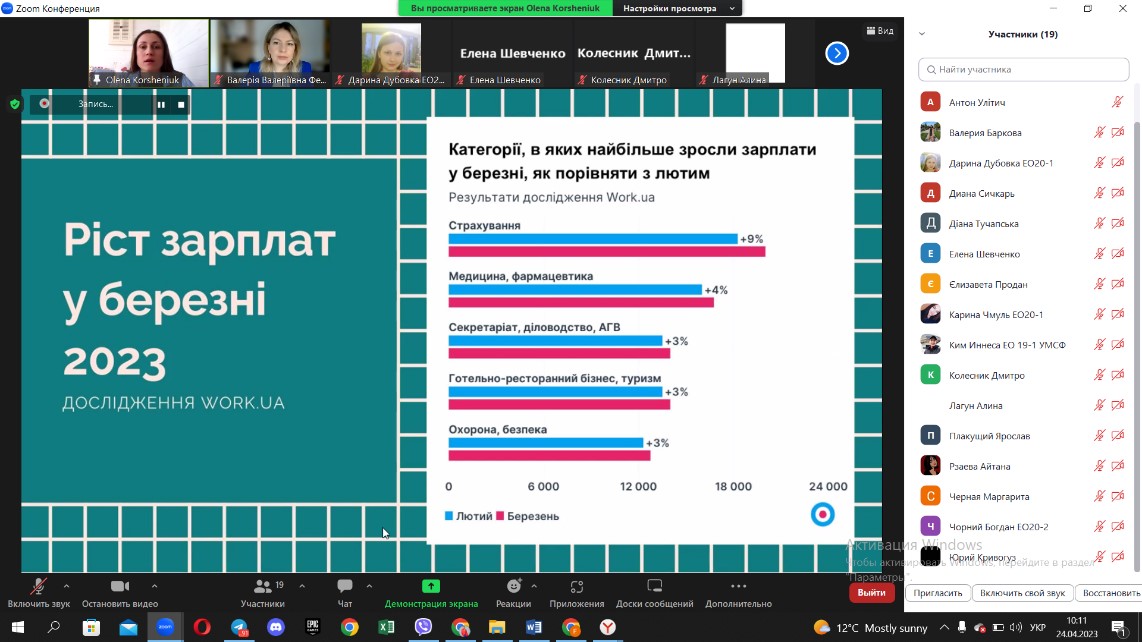This screenshot has width=1142, height=642.
Task: Show hidden system tray icons
Action: click(944, 627)
